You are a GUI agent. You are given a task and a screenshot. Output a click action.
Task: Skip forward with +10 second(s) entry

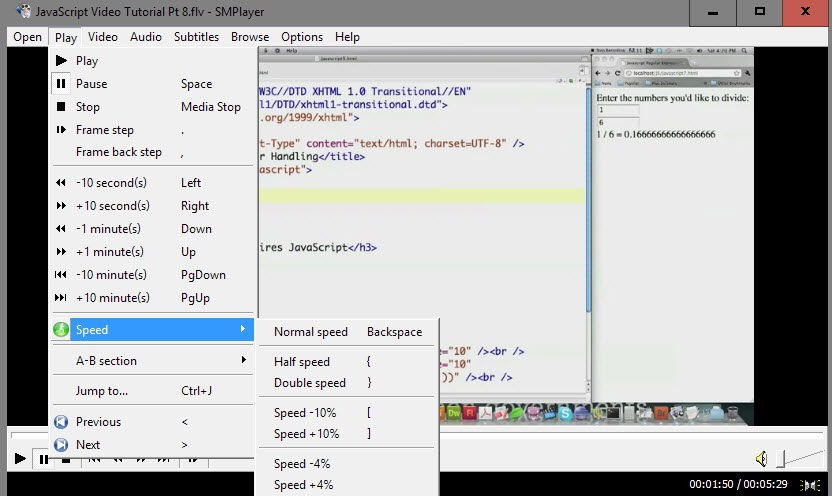(x=153, y=206)
